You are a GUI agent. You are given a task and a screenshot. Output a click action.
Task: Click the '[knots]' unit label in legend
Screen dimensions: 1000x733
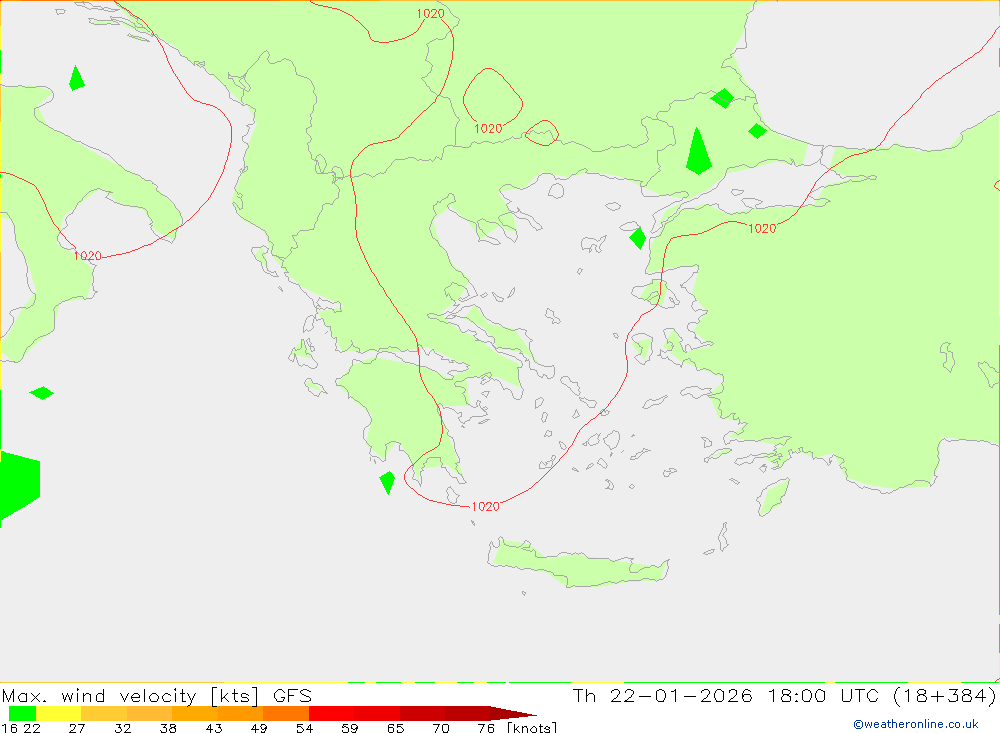coord(532,727)
